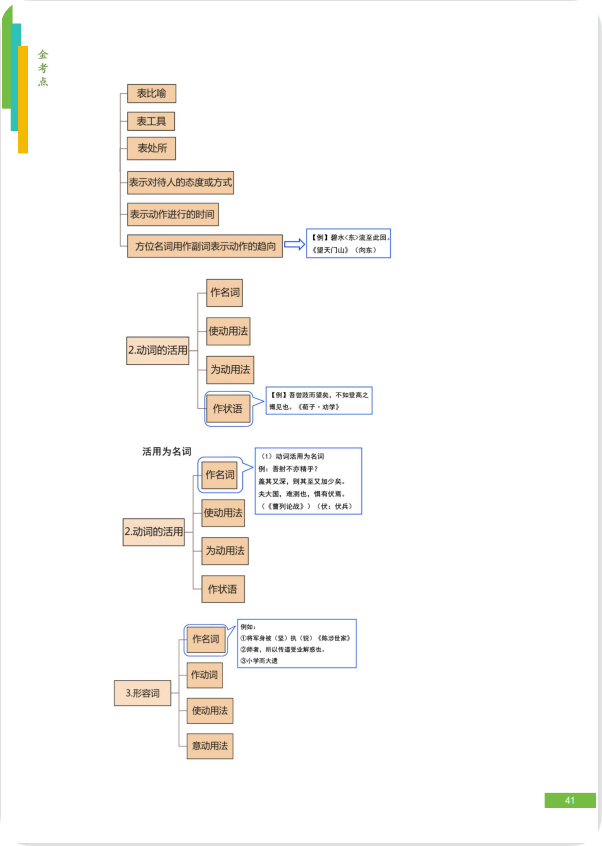
Task: Click the blue arrow beside 方位名词 node
Action: pos(294,244)
